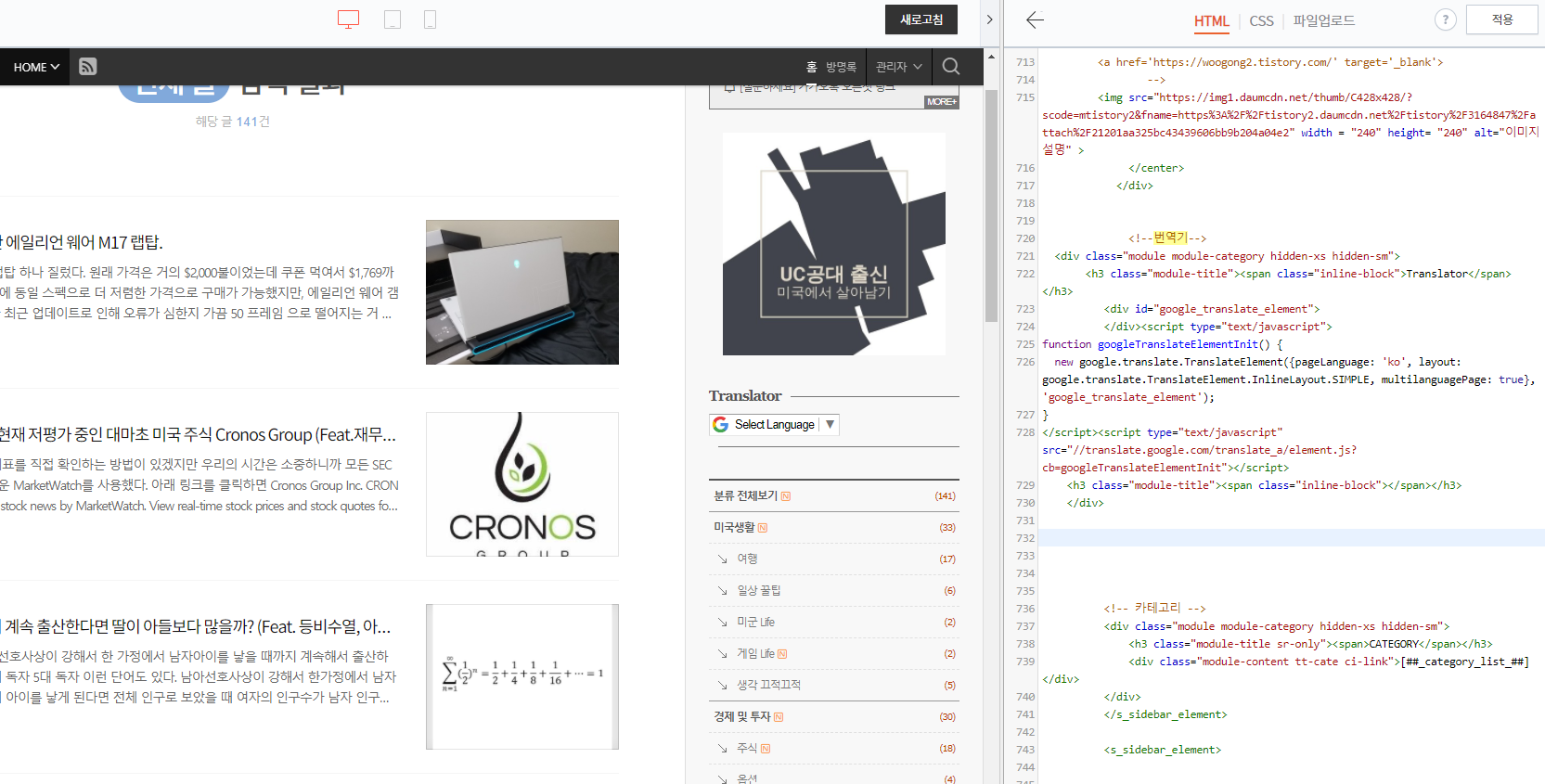The image size is (1545, 784).
Task: Click the 새로고침 refresh button
Action: tap(921, 19)
